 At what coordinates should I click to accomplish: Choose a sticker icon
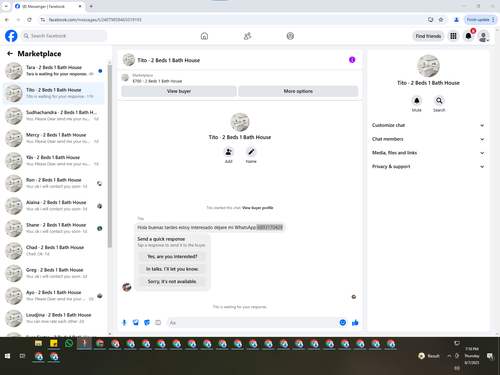147,322
